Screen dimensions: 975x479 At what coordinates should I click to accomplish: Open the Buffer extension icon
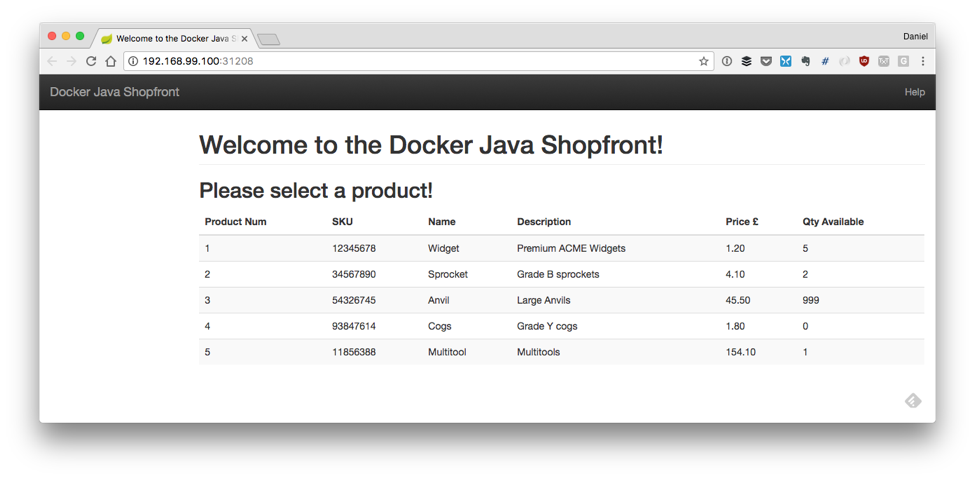click(746, 61)
